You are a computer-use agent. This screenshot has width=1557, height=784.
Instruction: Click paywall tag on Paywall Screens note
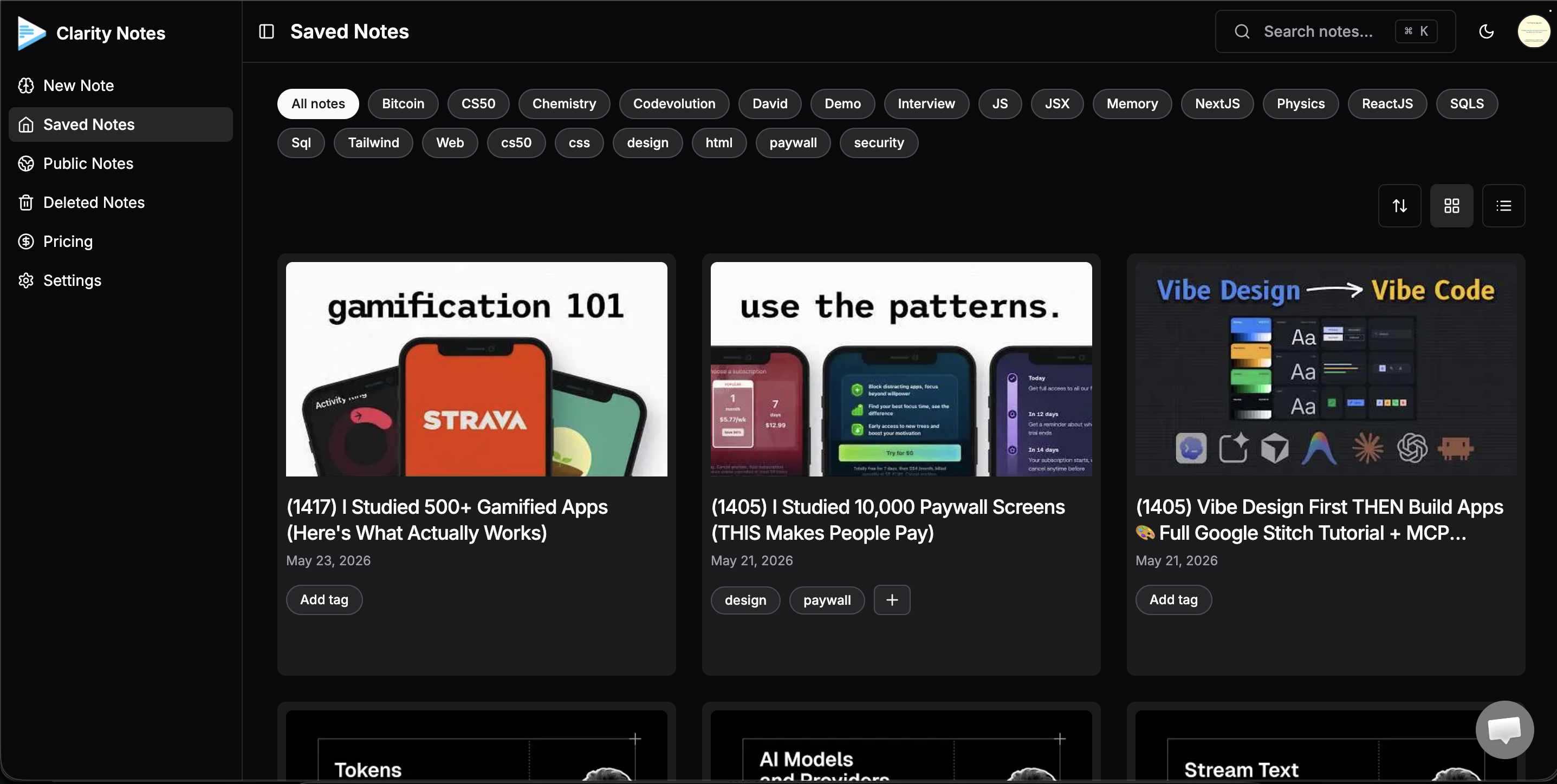click(x=827, y=600)
